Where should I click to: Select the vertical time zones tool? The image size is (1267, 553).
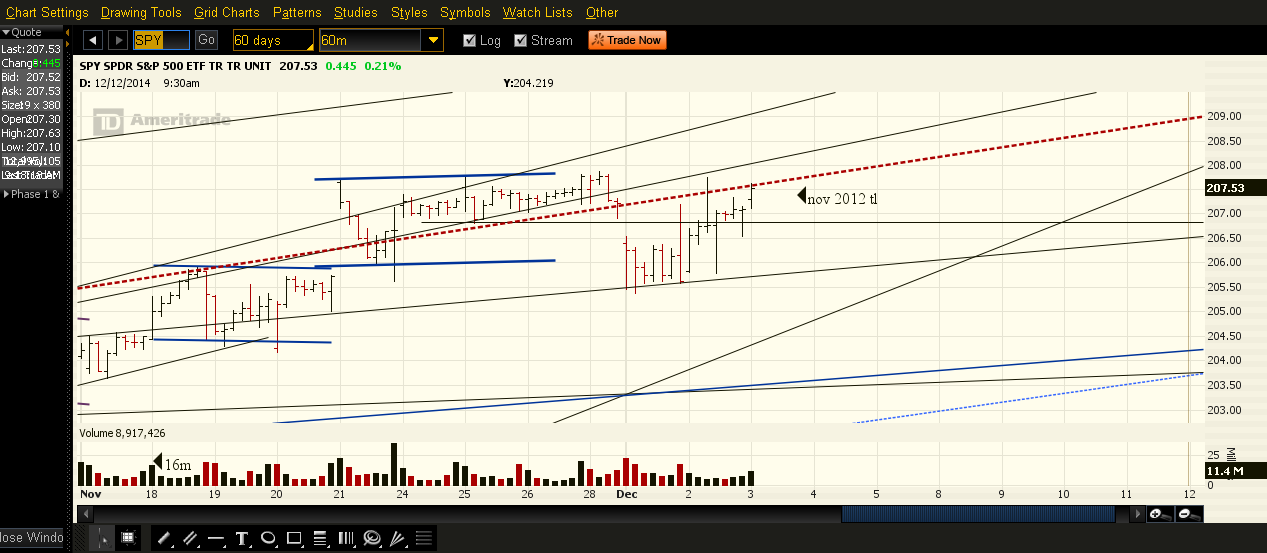(346, 538)
